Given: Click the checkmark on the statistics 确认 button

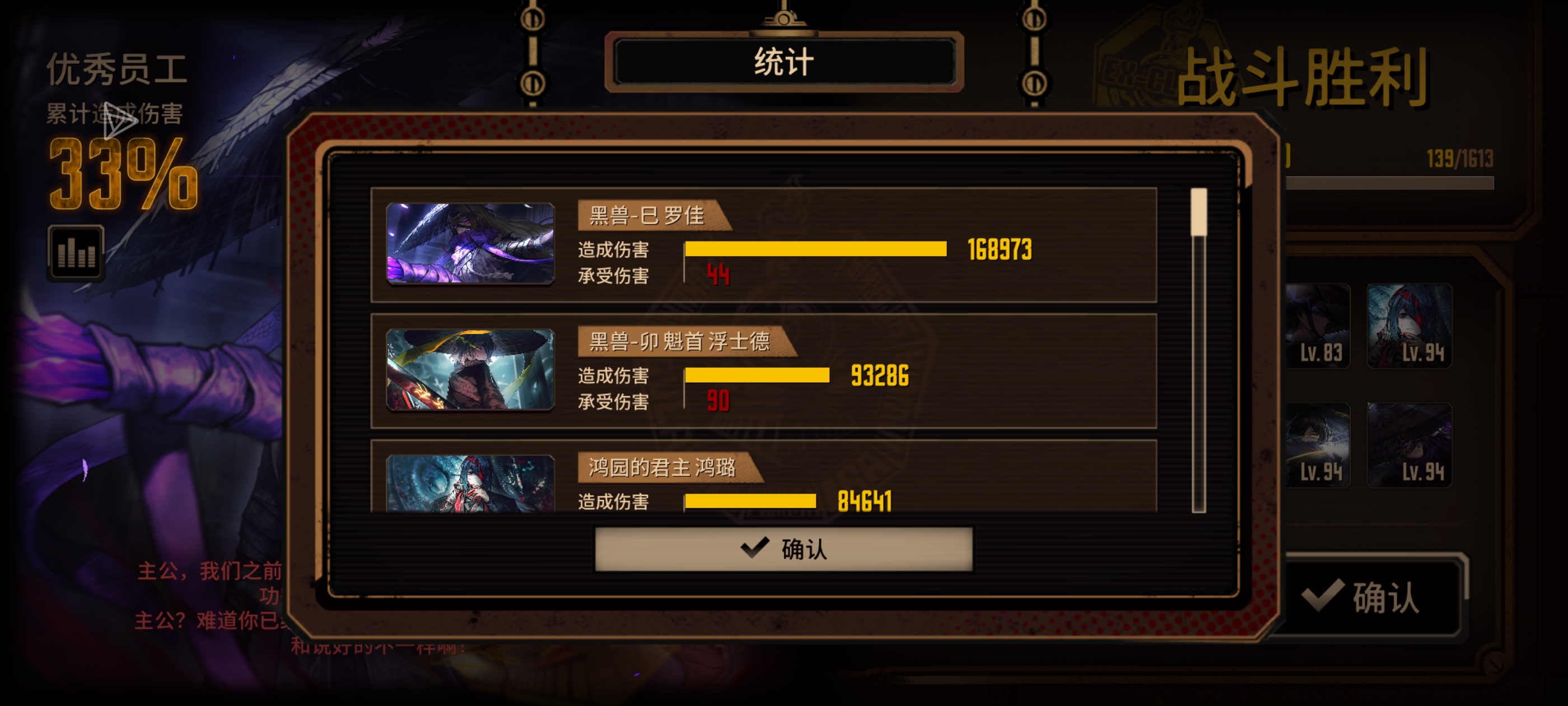Looking at the screenshot, I should click(755, 547).
